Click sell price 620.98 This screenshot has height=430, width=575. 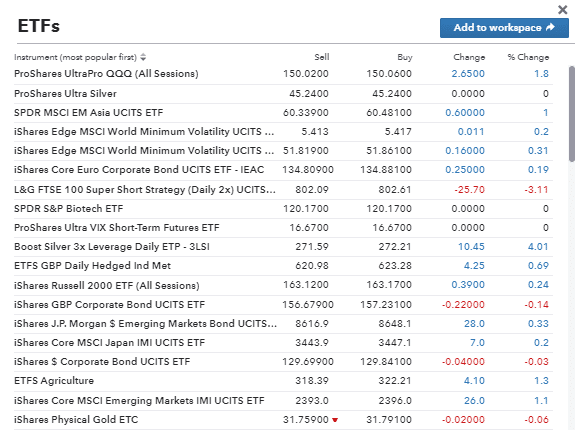(312, 266)
